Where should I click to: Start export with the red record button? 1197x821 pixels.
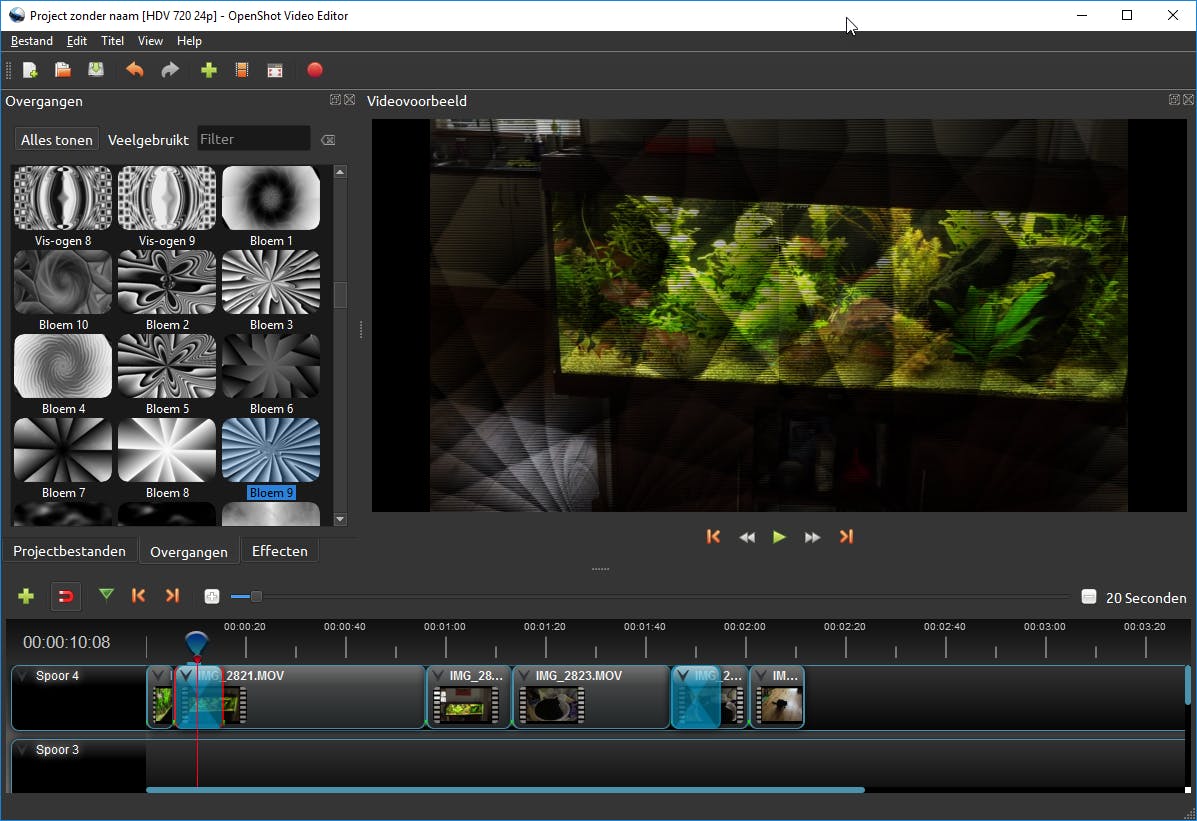314,70
